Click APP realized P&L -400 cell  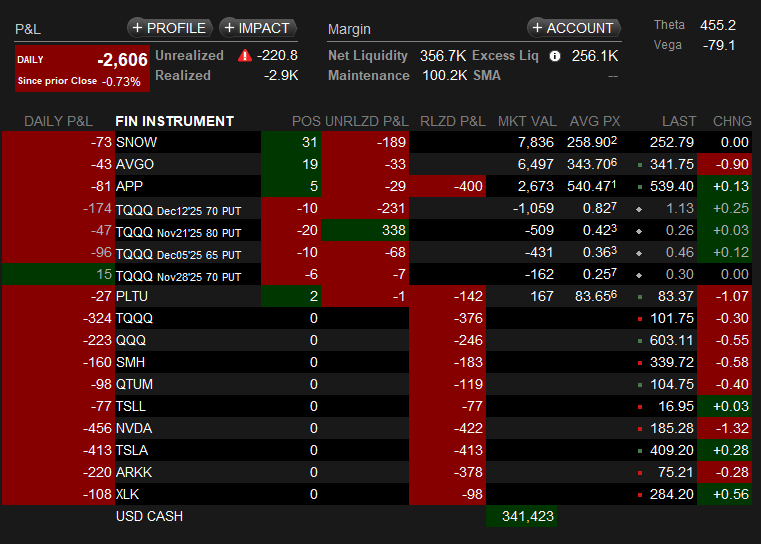pyautogui.click(x=447, y=186)
